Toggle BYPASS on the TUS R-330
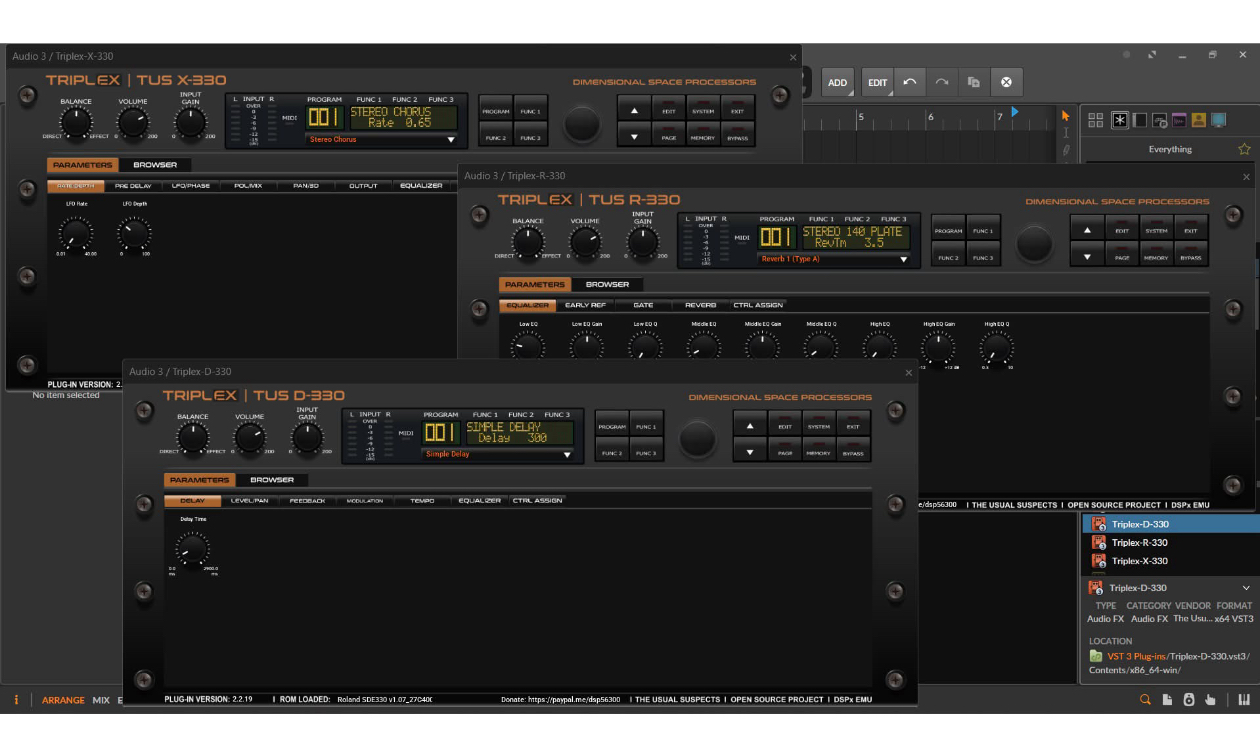The height and width of the screenshot is (756, 1260). click(1190, 255)
